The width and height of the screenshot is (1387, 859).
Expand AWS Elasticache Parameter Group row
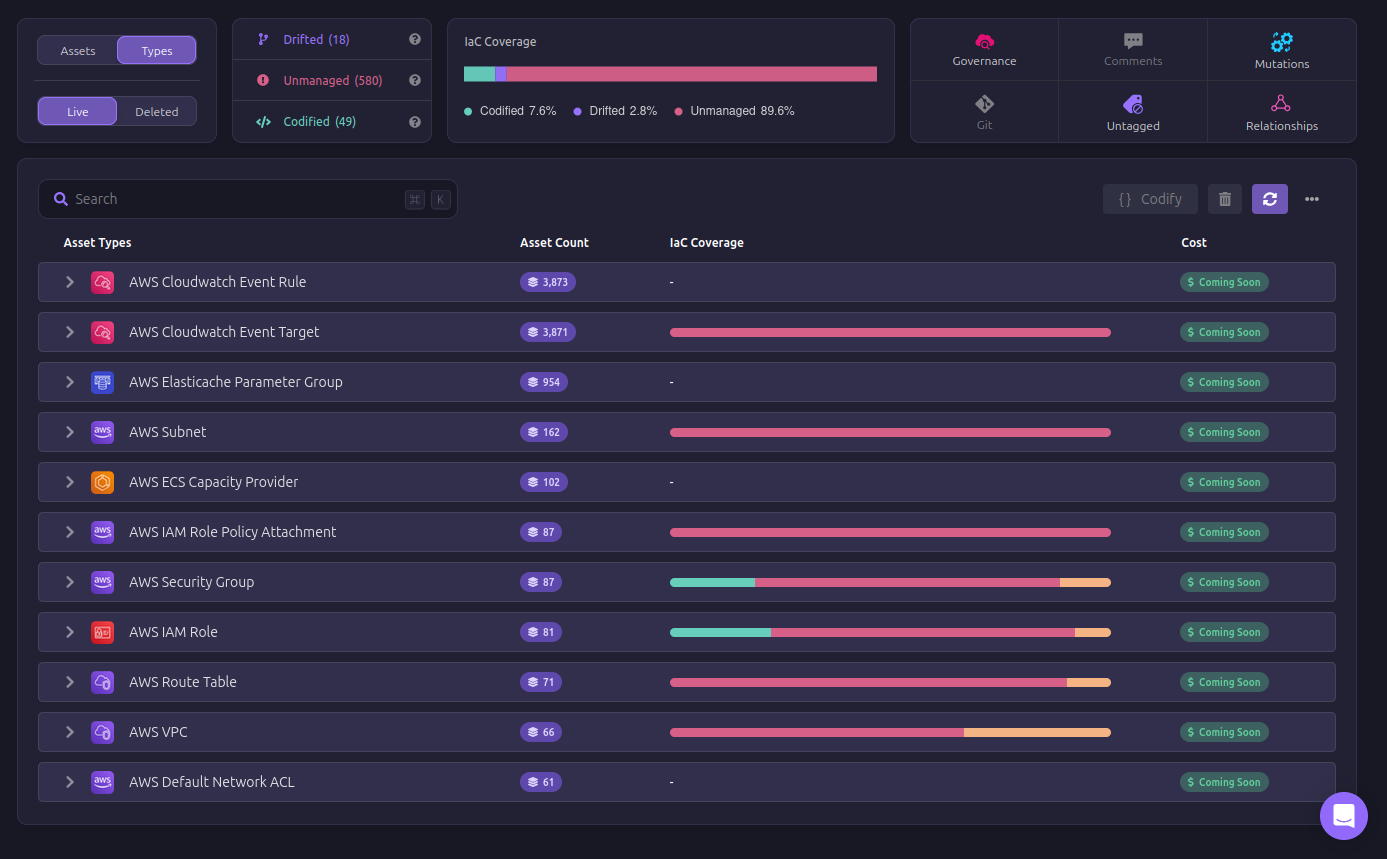point(70,382)
